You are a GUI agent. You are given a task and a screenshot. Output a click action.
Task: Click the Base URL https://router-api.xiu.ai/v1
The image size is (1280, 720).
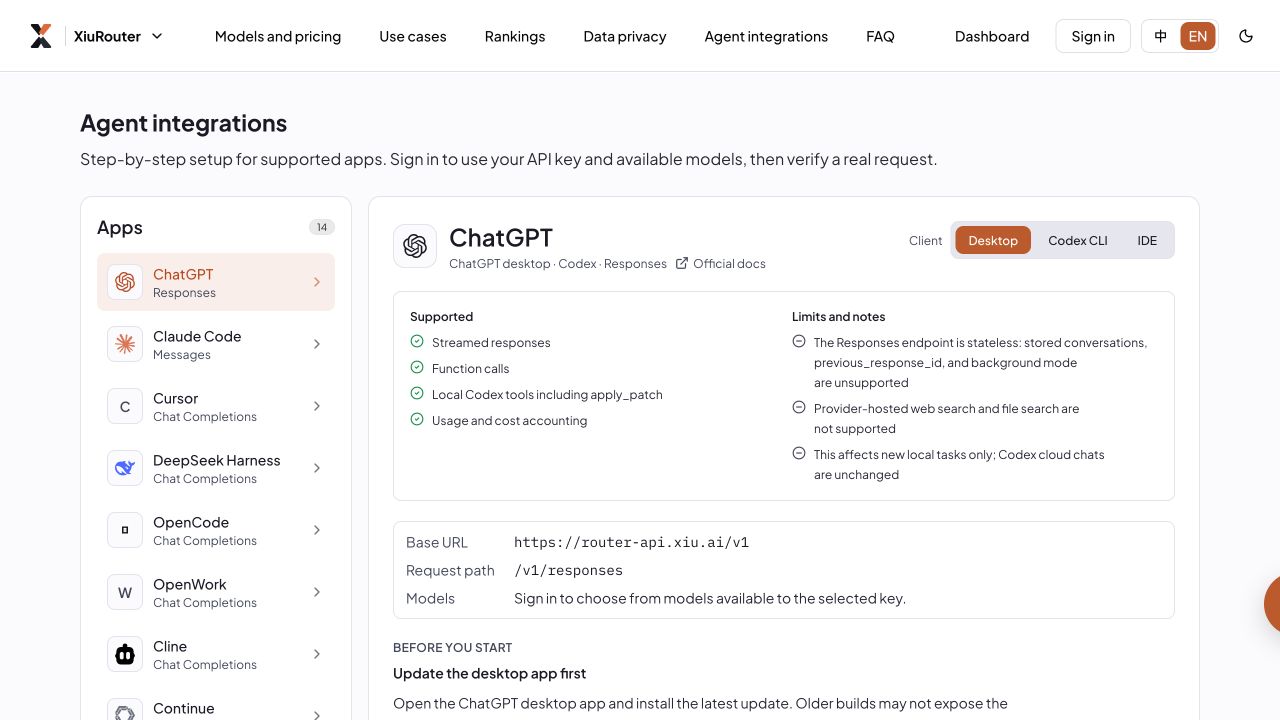(631, 543)
